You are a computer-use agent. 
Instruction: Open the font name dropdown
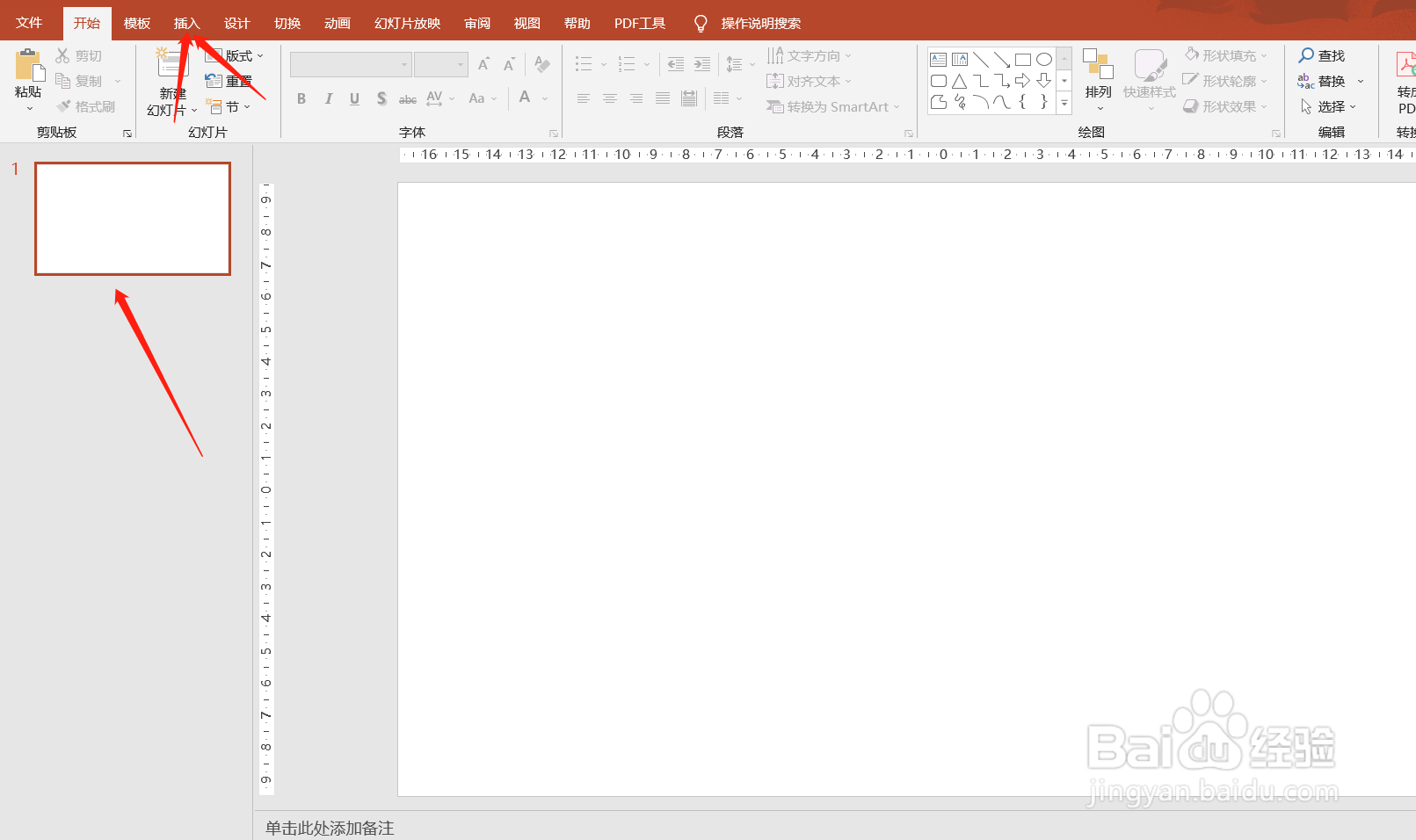click(404, 64)
